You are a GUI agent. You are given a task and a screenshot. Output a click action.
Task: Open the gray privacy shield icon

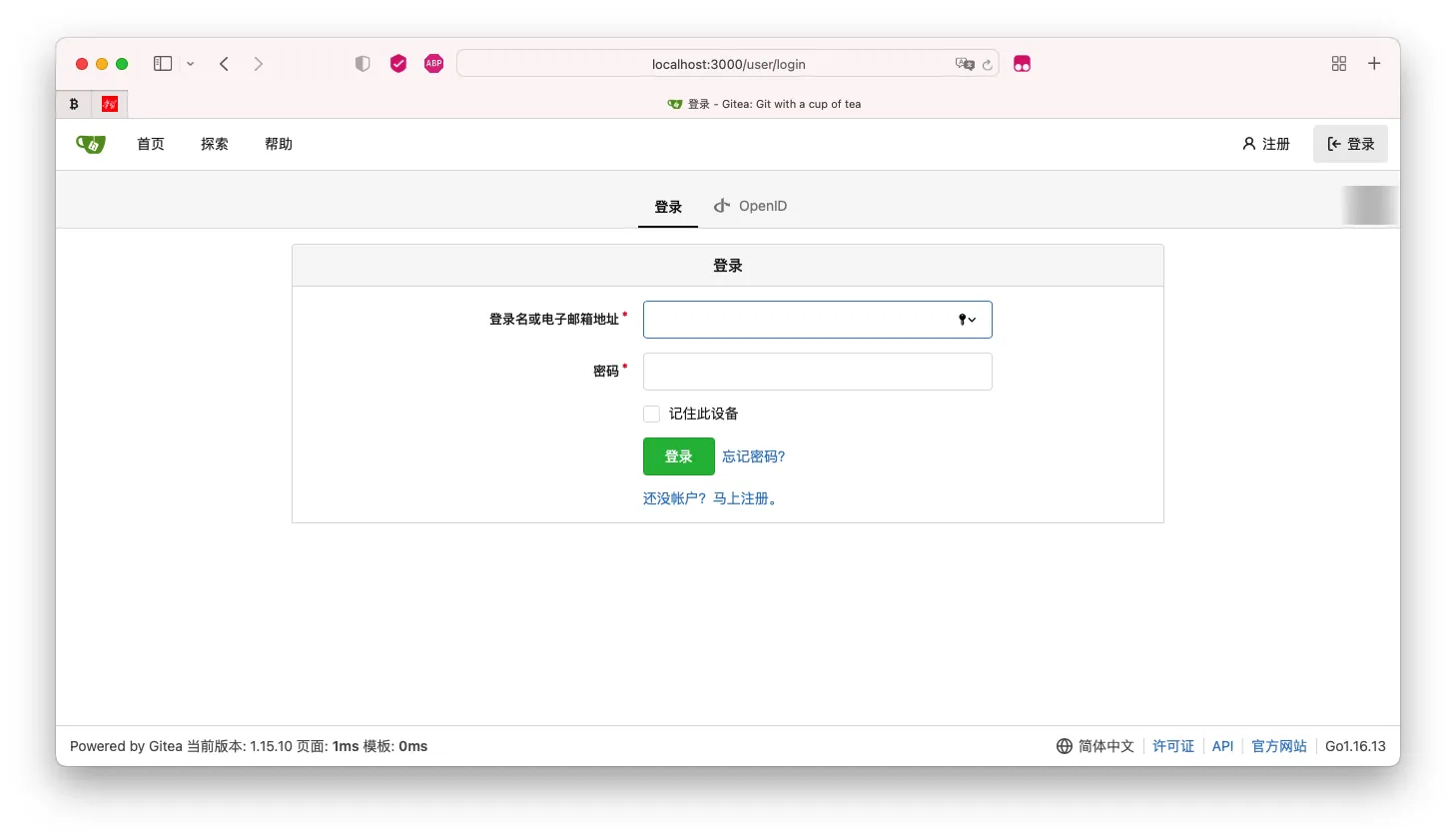click(x=363, y=64)
